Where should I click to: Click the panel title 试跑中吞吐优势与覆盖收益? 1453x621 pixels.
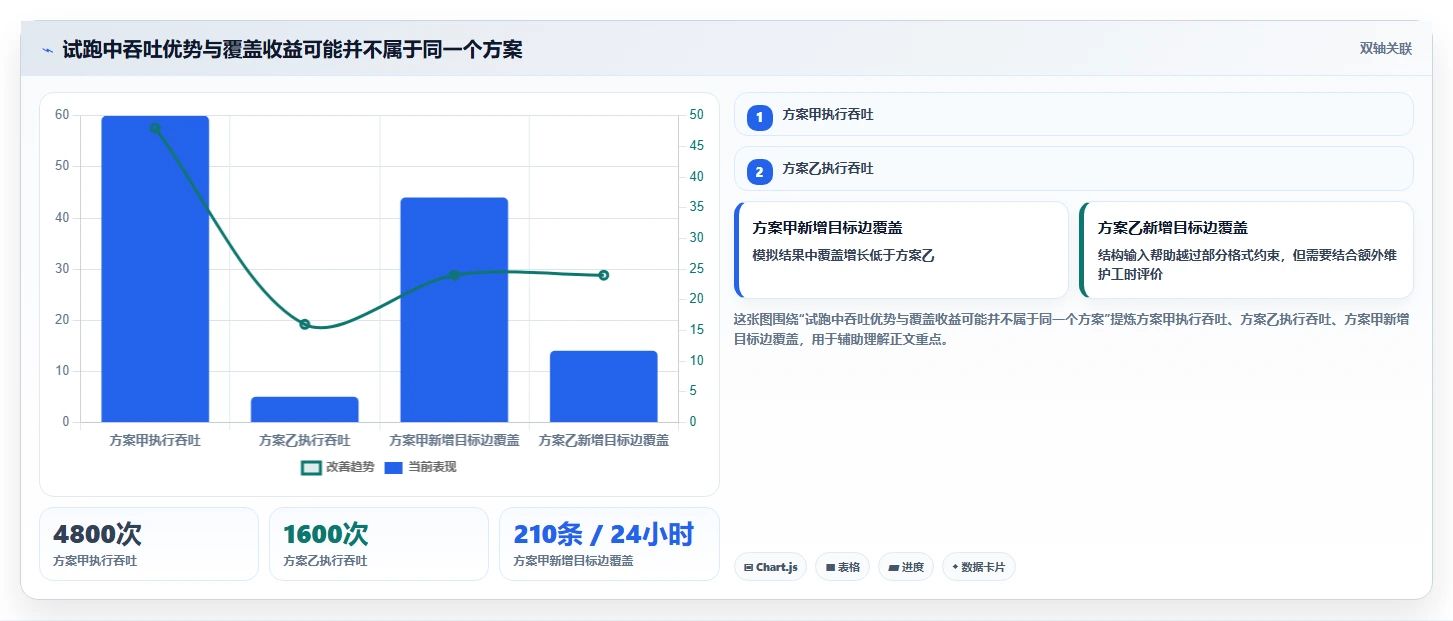[292, 49]
